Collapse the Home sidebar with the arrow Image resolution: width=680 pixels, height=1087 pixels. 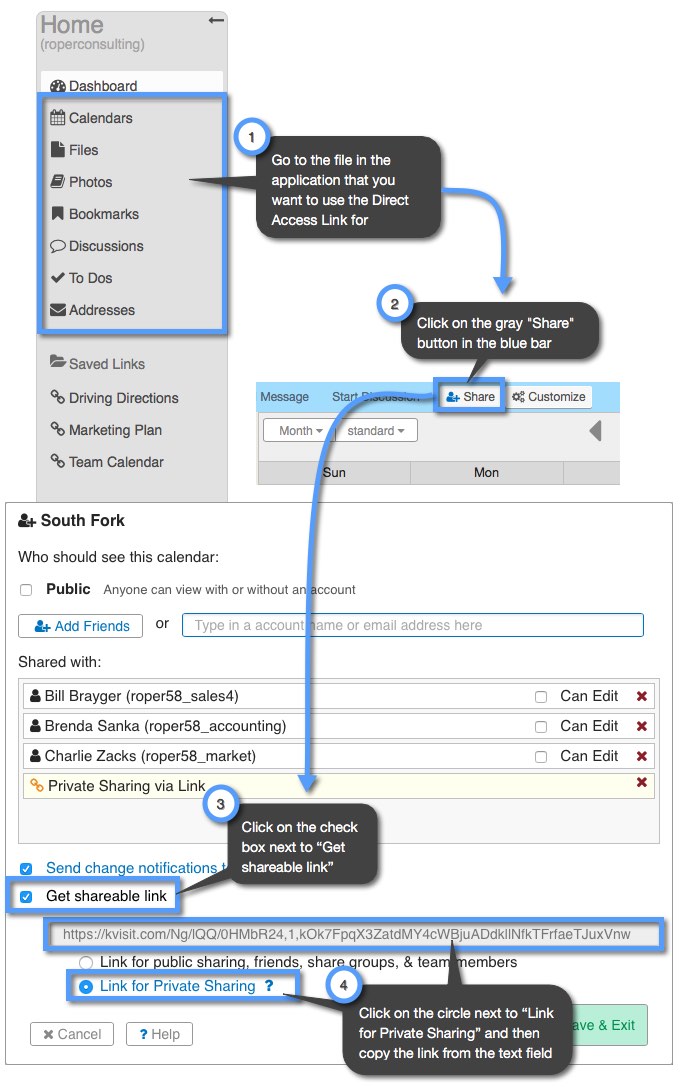(216, 19)
